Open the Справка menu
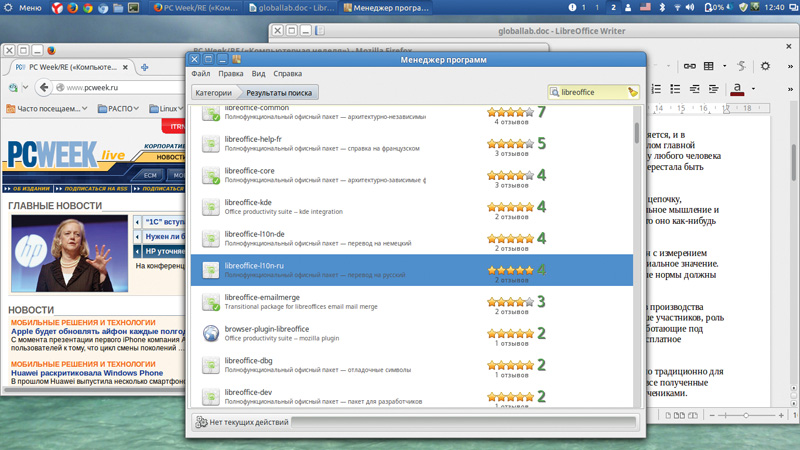 (287, 73)
